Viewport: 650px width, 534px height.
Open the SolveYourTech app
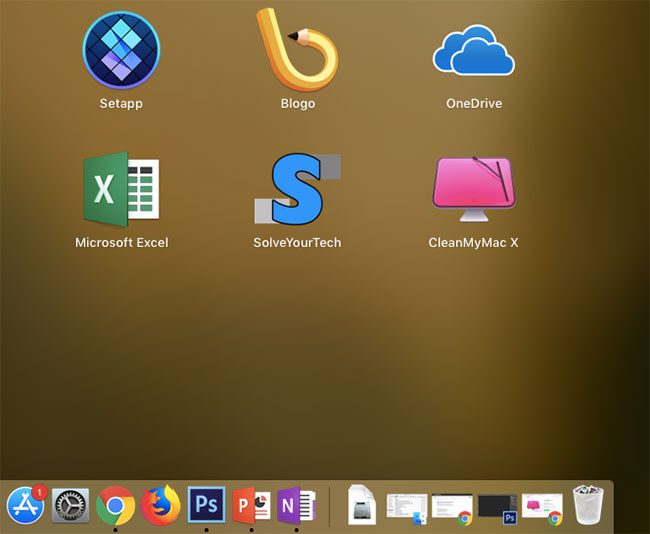(297, 190)
